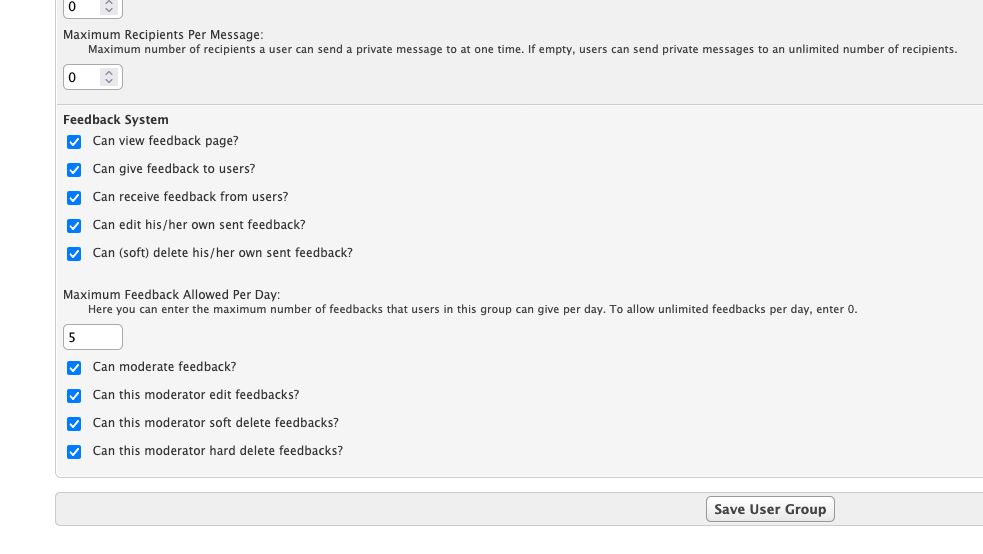Image resolution: width=983 pixels, height=554 pixels.
Task: Uncheck 'Can (soft) delete his/her own sent feedback?'
Action: click(x=74, y=254)
